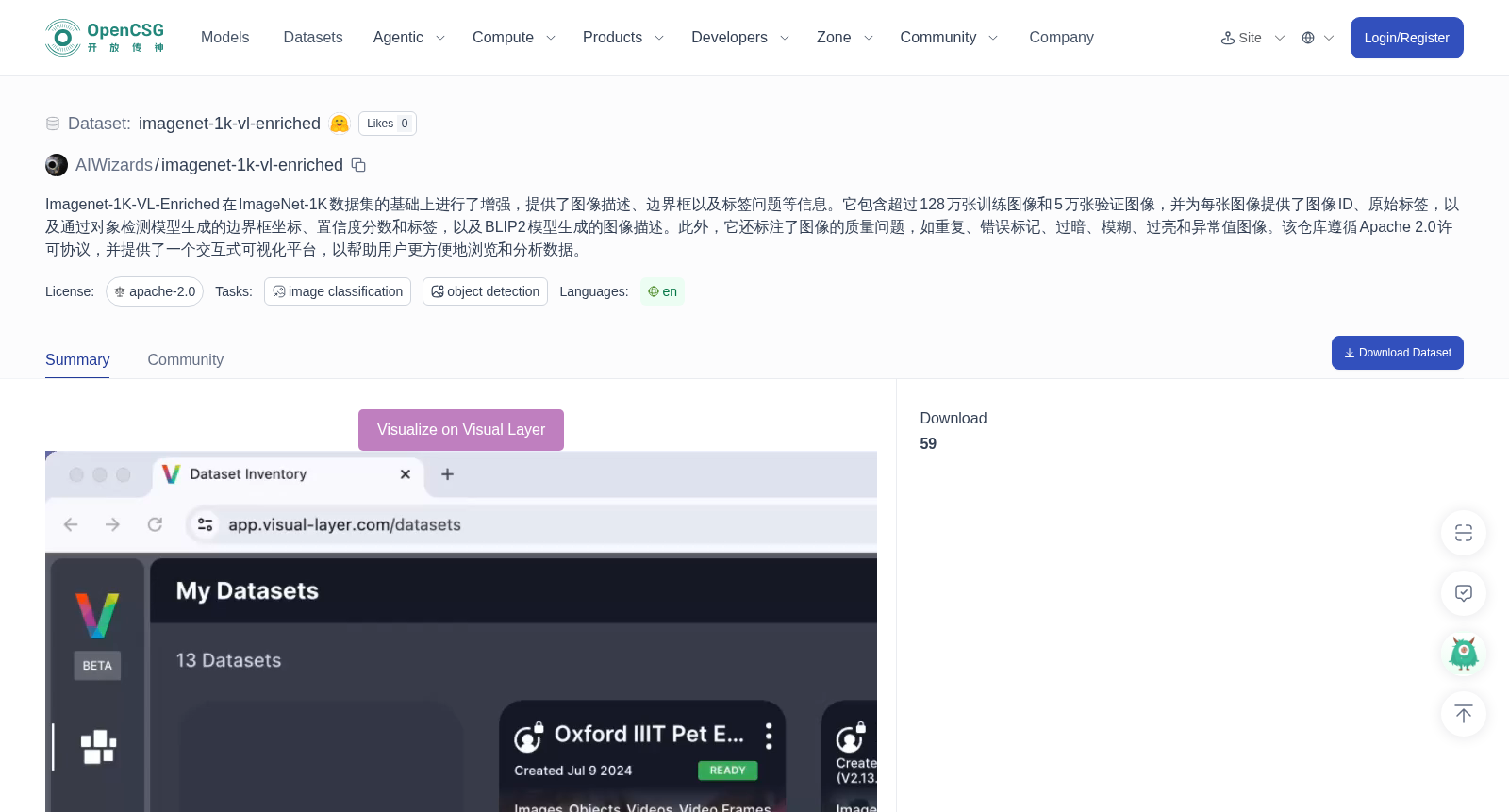The width and height of the screenshot is (1509, 812).
Task: Go to Models in the navigation
Action: point(224,38)
